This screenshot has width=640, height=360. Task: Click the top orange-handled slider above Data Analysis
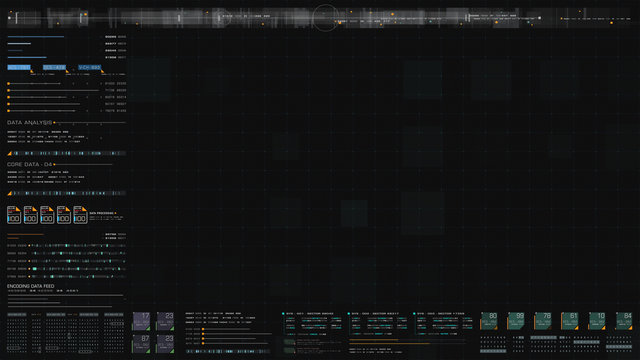tap(34, 84)
